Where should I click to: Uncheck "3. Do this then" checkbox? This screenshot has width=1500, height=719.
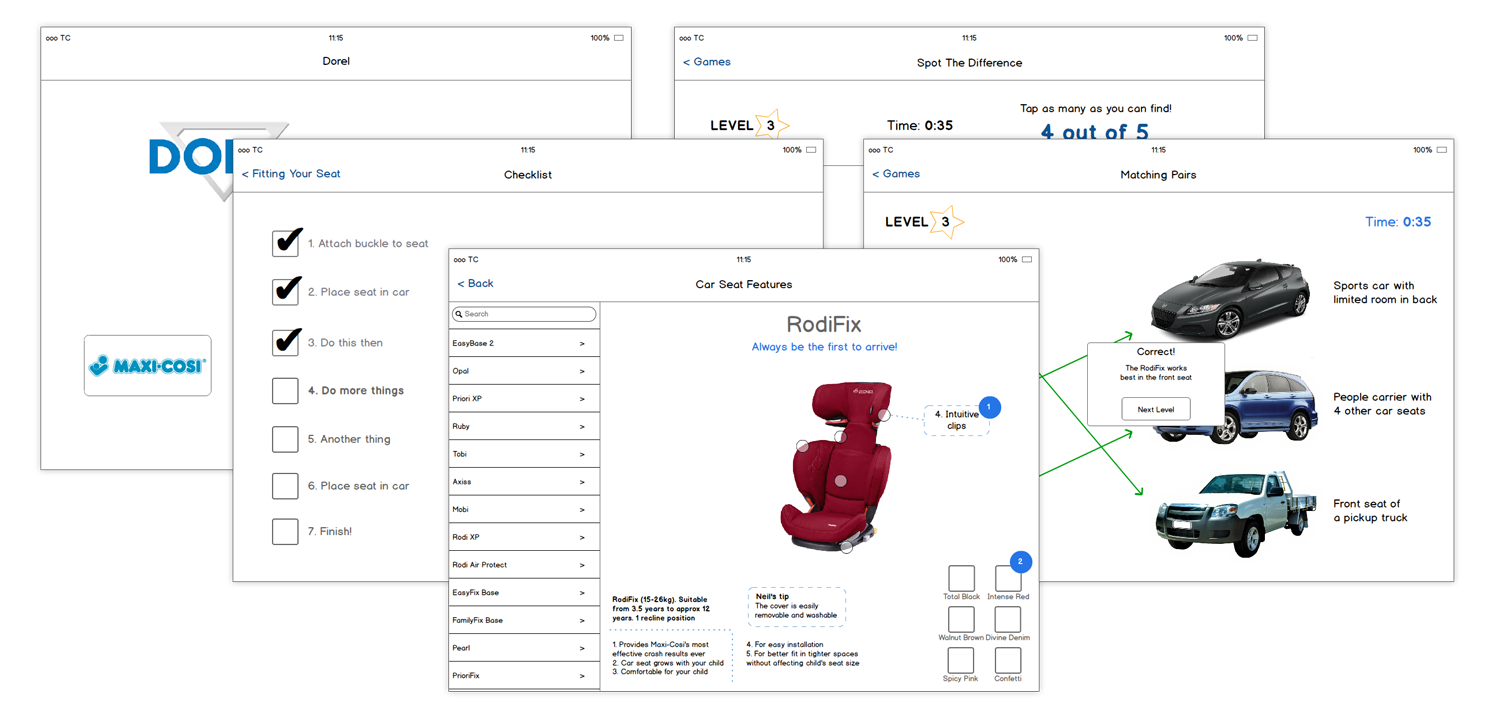coord(286,342)
